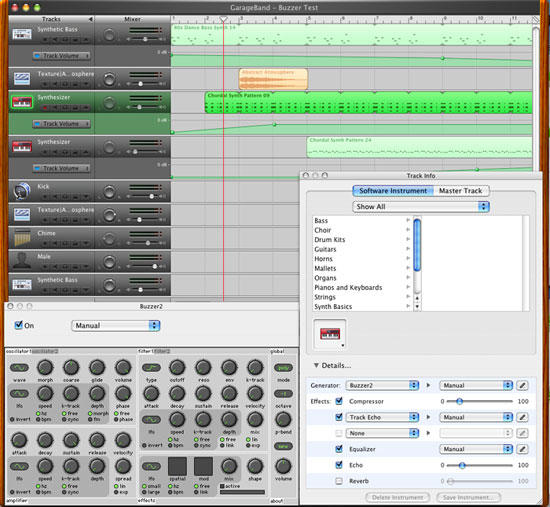Switch to the Master Track tab
This screenshot has height=507, width=550.
(460, 191)
